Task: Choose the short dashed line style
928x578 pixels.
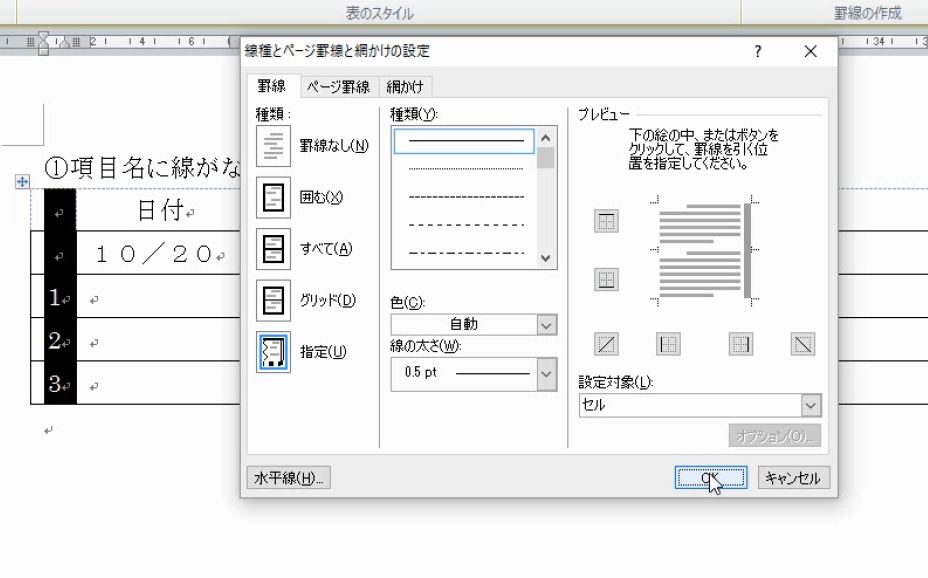Action: [x=465, y=196]
